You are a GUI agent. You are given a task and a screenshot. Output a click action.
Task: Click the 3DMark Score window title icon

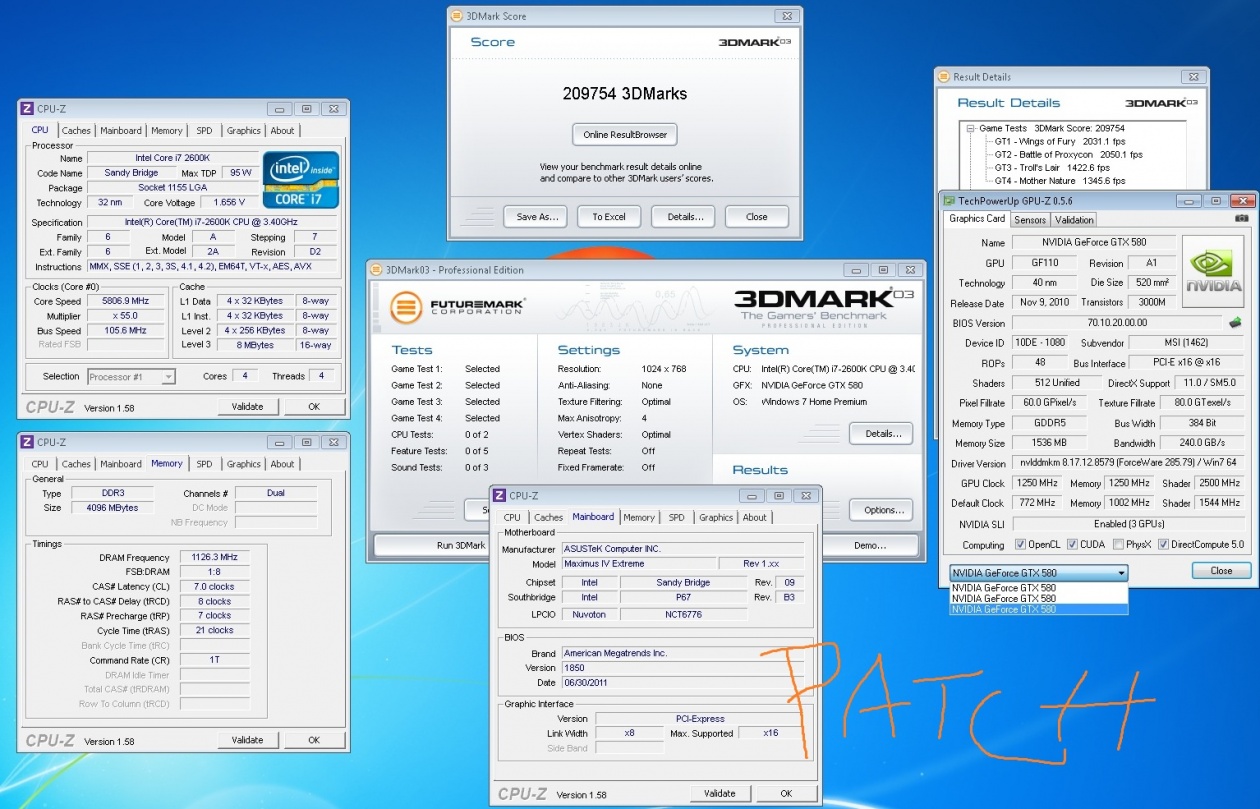click(x=458, y=17)
